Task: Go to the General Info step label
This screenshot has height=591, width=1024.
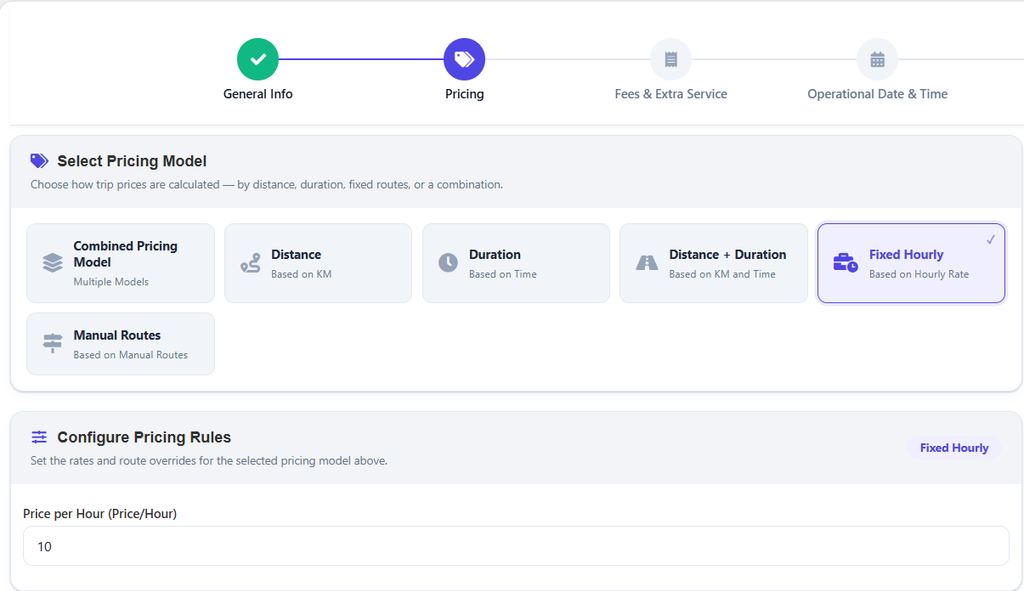Action: point(258,94)
